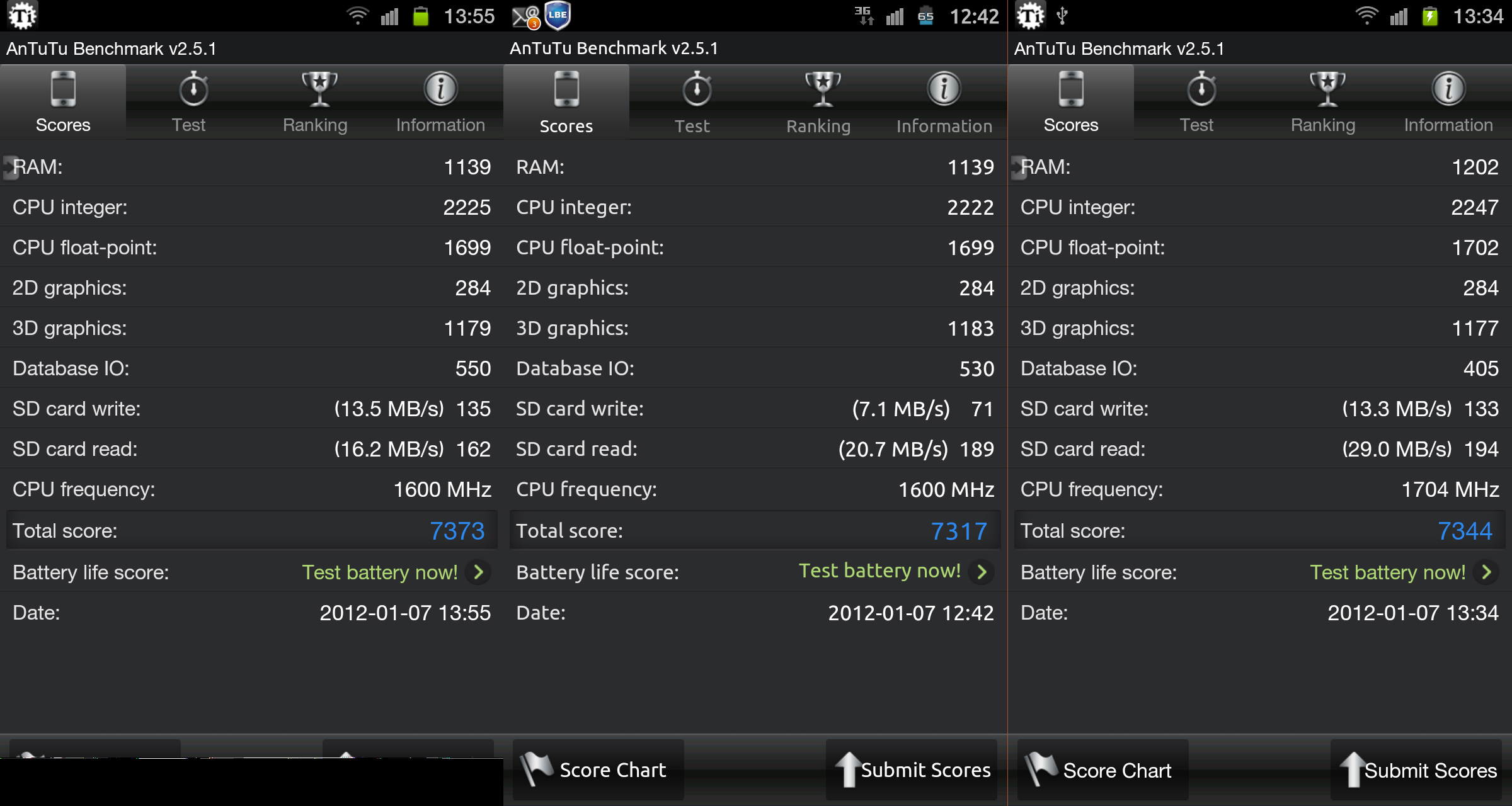Select the date 2012-01-07 13:55
The width and height of the screenshot is (1512, 806).
(x=405, y=613)
